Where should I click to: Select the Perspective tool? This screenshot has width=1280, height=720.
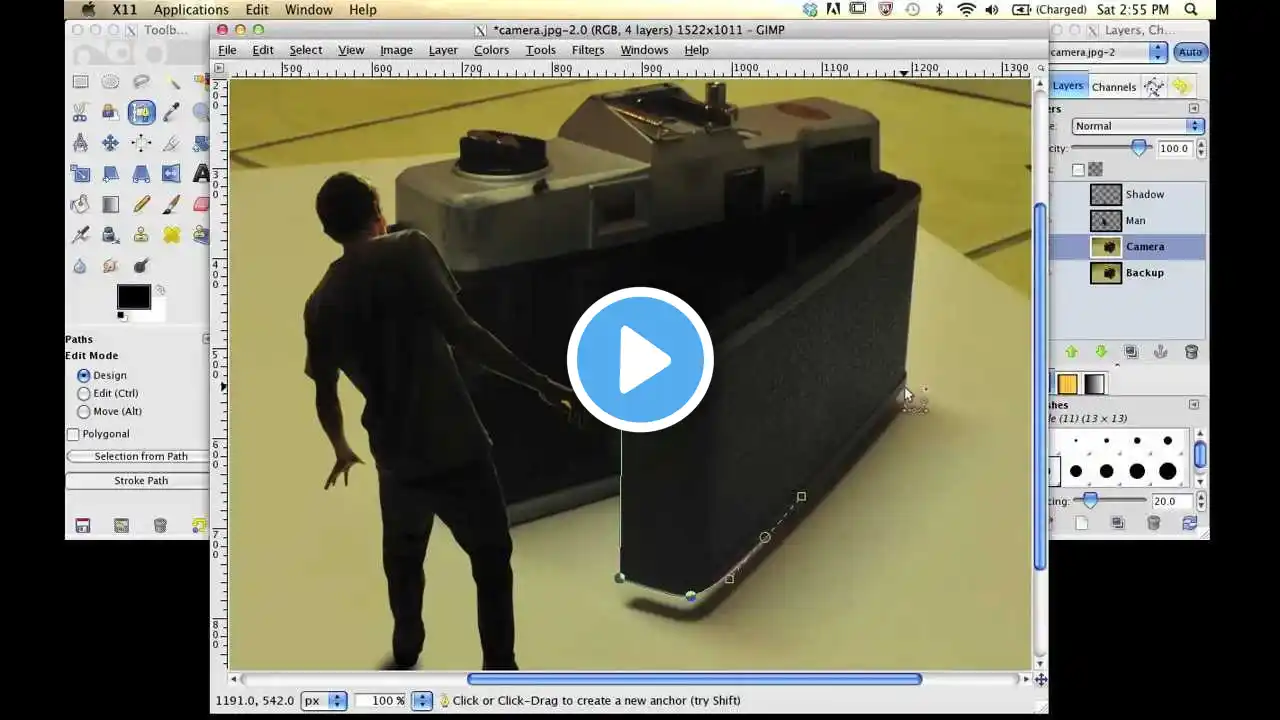pyautogui.click(x=141, y=174)
